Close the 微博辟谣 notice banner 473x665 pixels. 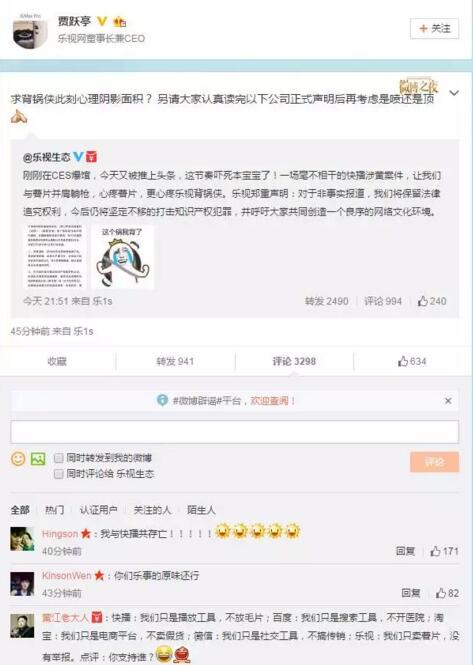pos(448,401)
